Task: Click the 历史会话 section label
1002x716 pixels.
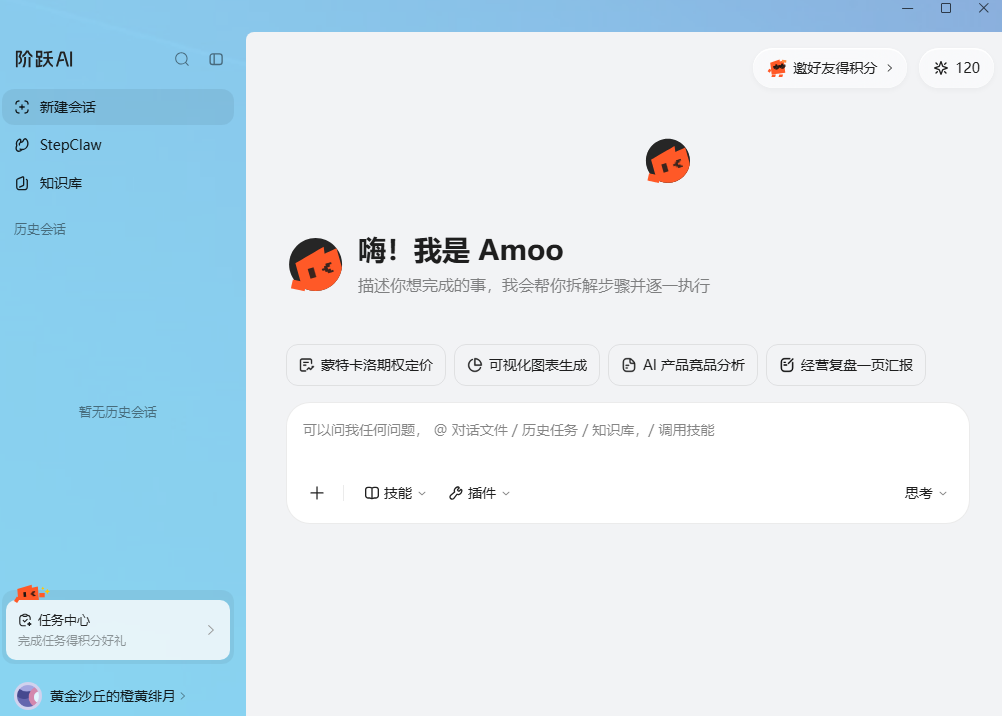Action: click(40, 229)
